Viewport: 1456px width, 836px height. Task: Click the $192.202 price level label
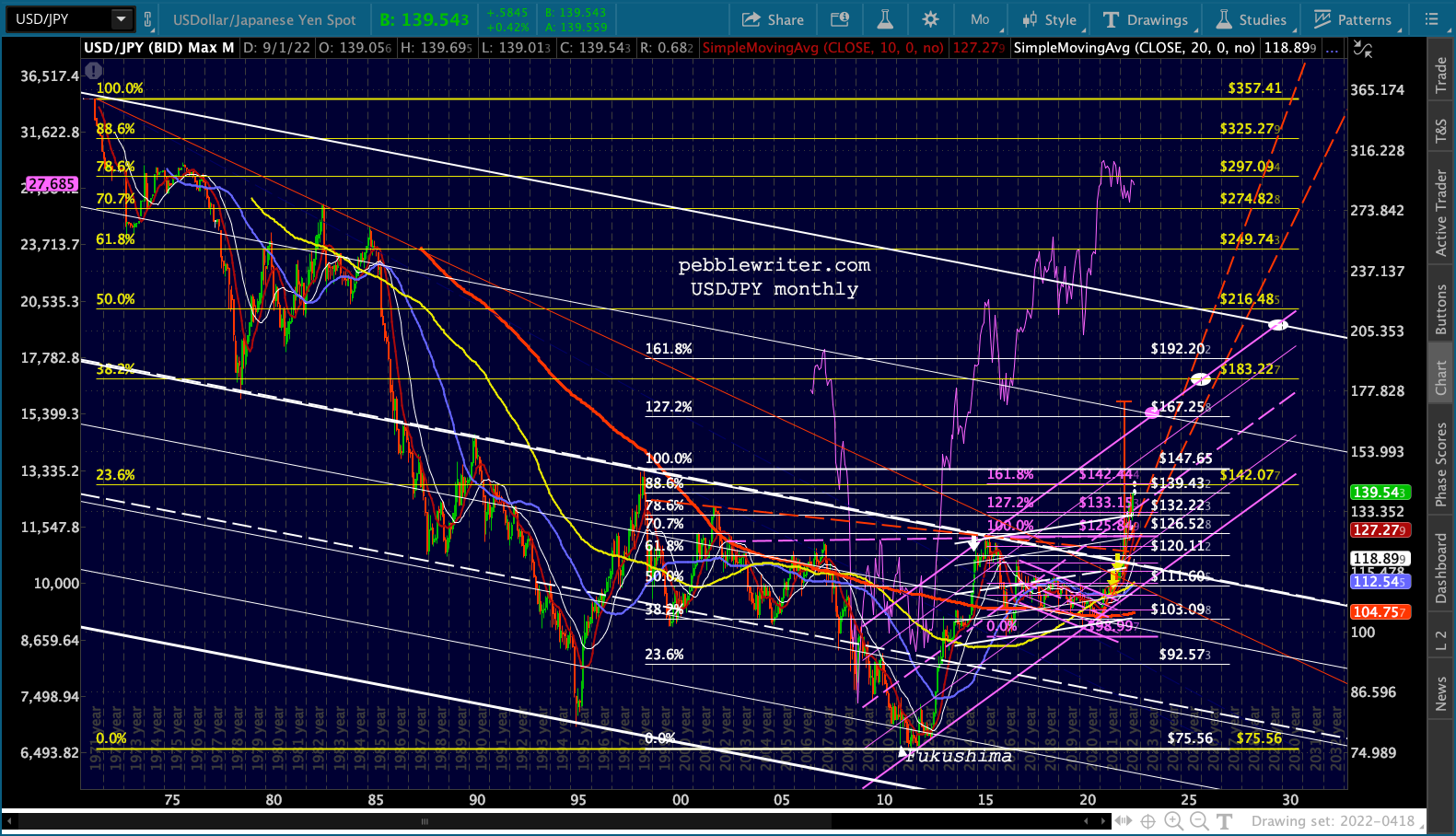click(1181, 349)
